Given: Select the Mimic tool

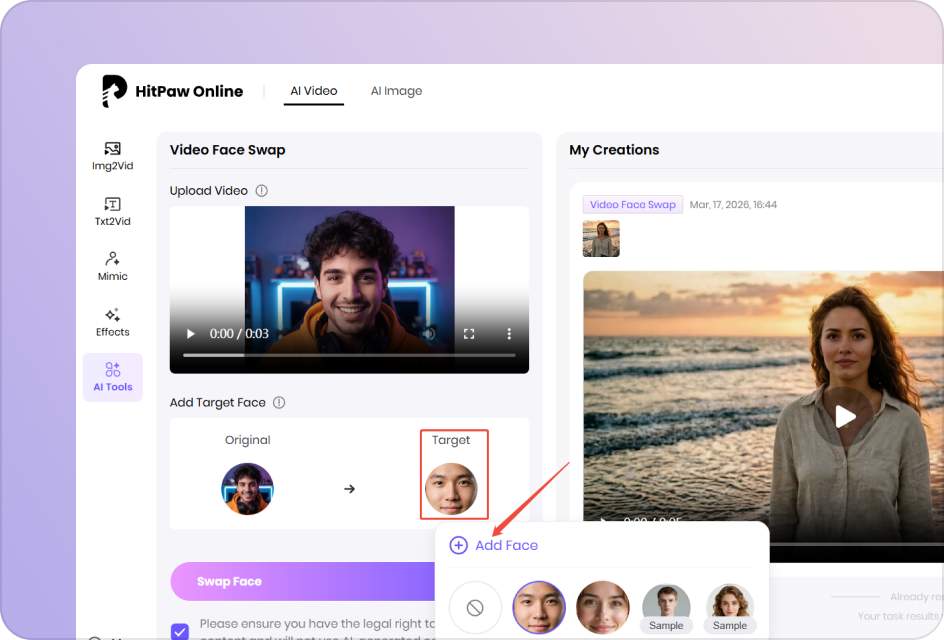Looking at the screenshot, I should coord(112,265).
